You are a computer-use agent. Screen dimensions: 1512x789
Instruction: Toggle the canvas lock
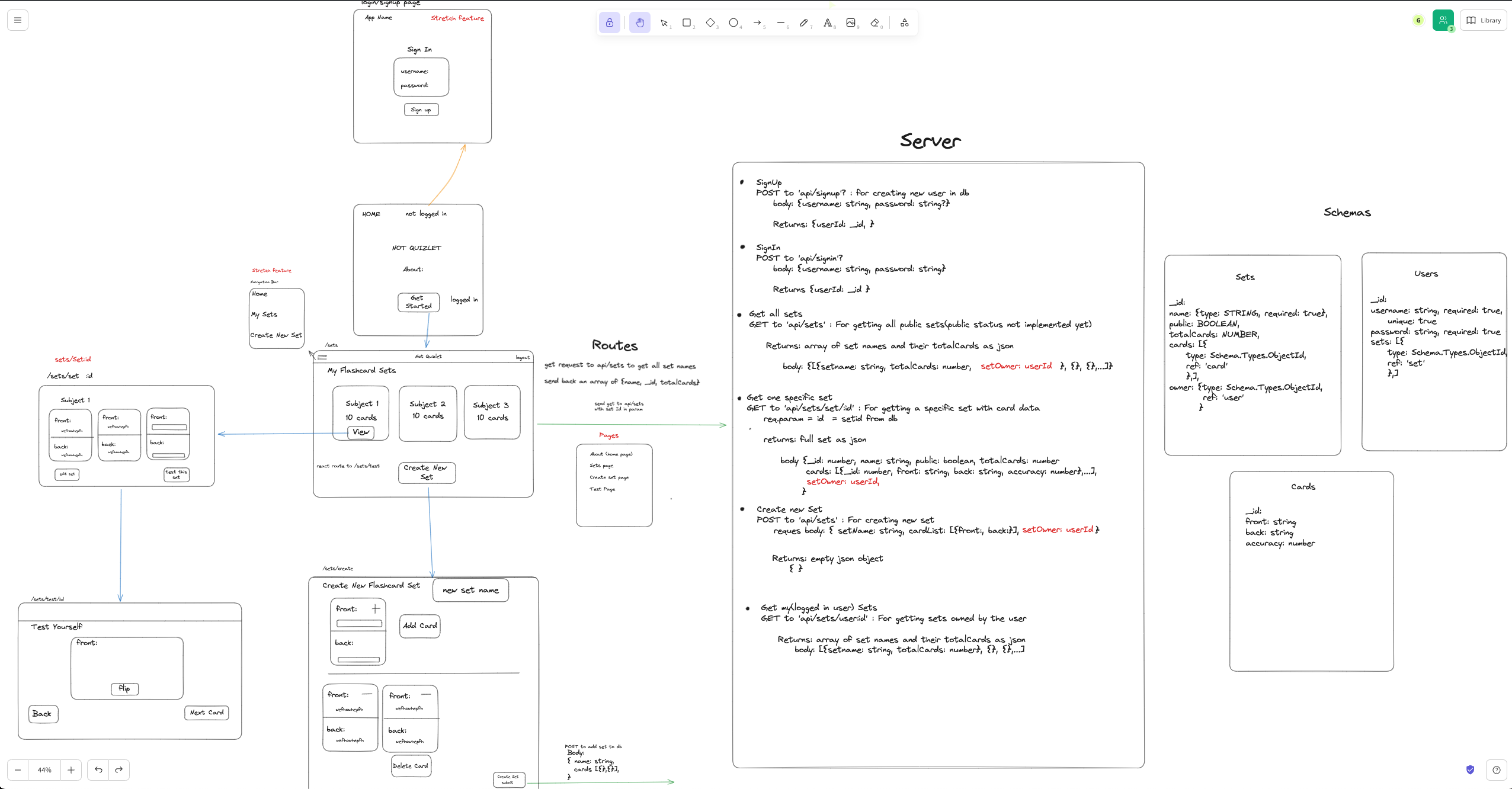click(x=610, y=23)
